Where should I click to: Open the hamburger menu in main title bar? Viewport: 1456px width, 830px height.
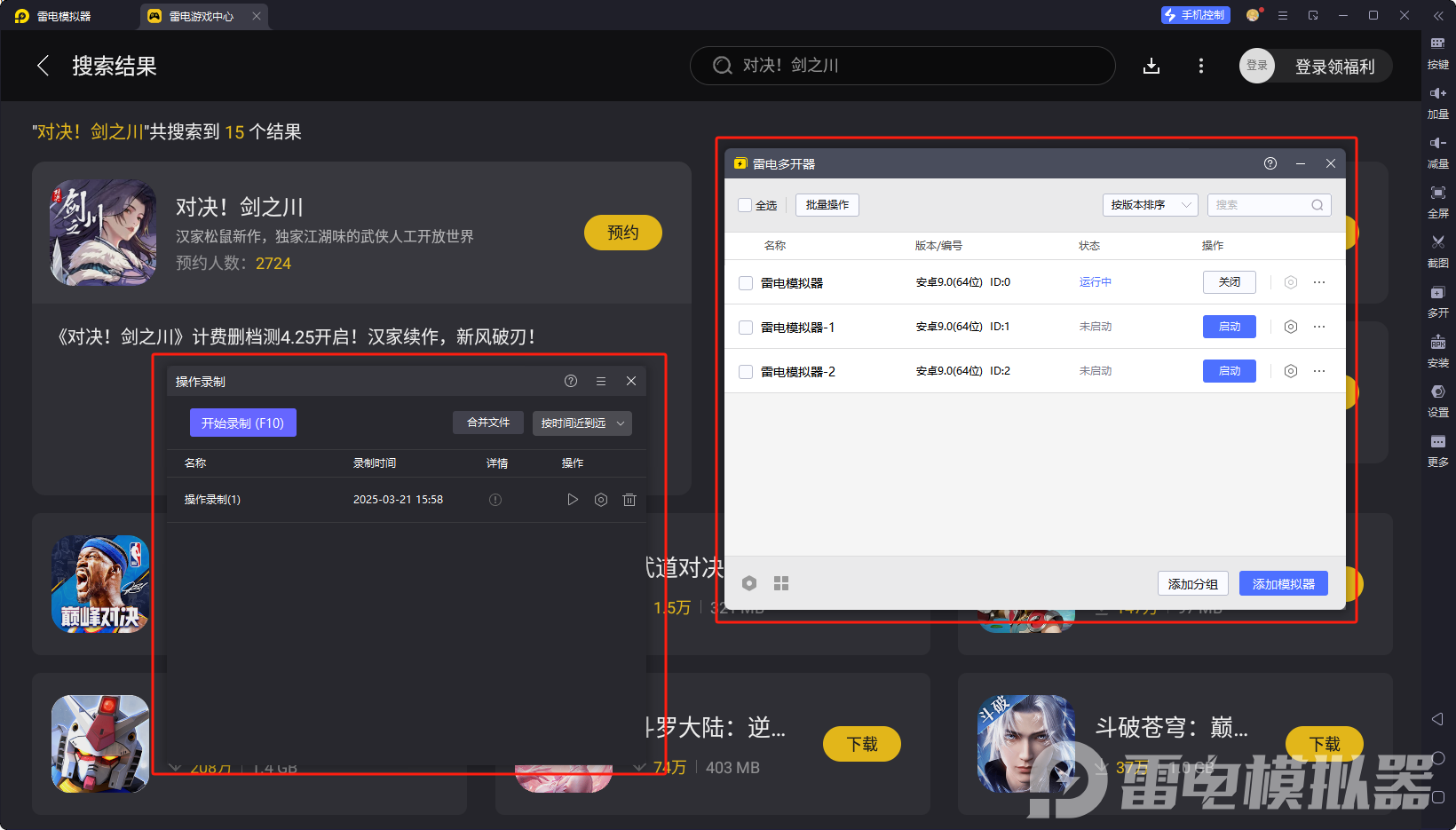pyautogui.click(x=1283, y=15)
